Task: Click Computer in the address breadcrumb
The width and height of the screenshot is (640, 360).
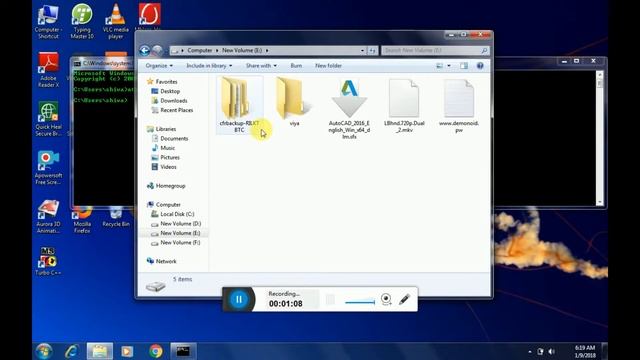Action: pyautogui.click(x=200, y=51)
